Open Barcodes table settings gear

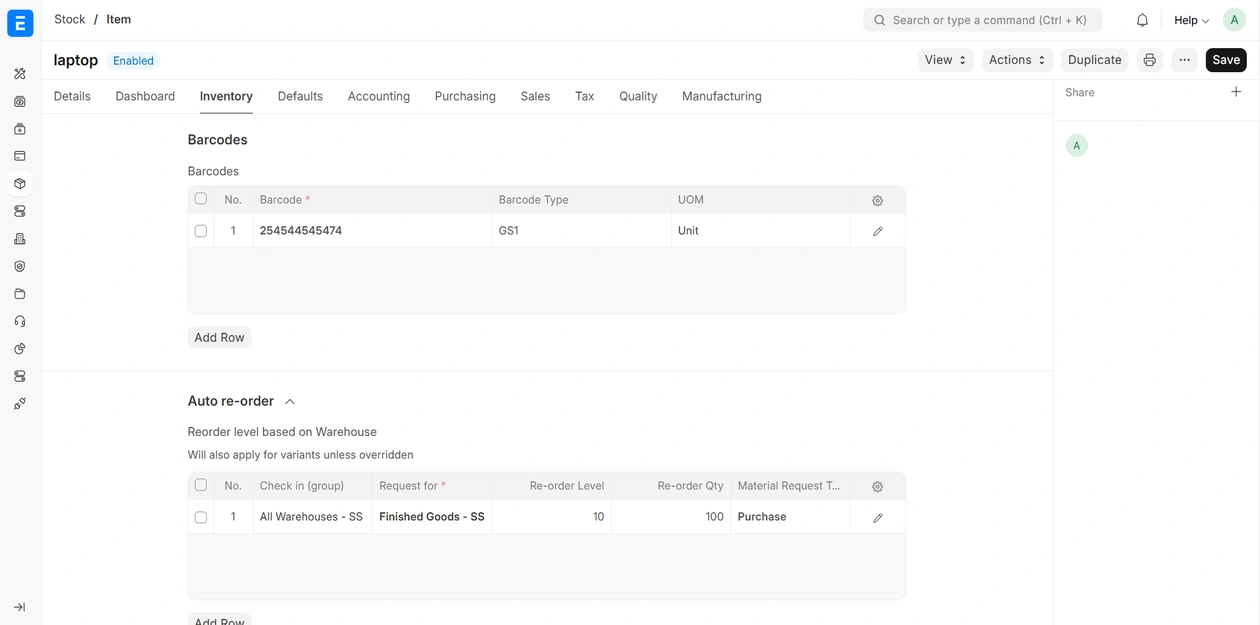(x=877, y=200)
